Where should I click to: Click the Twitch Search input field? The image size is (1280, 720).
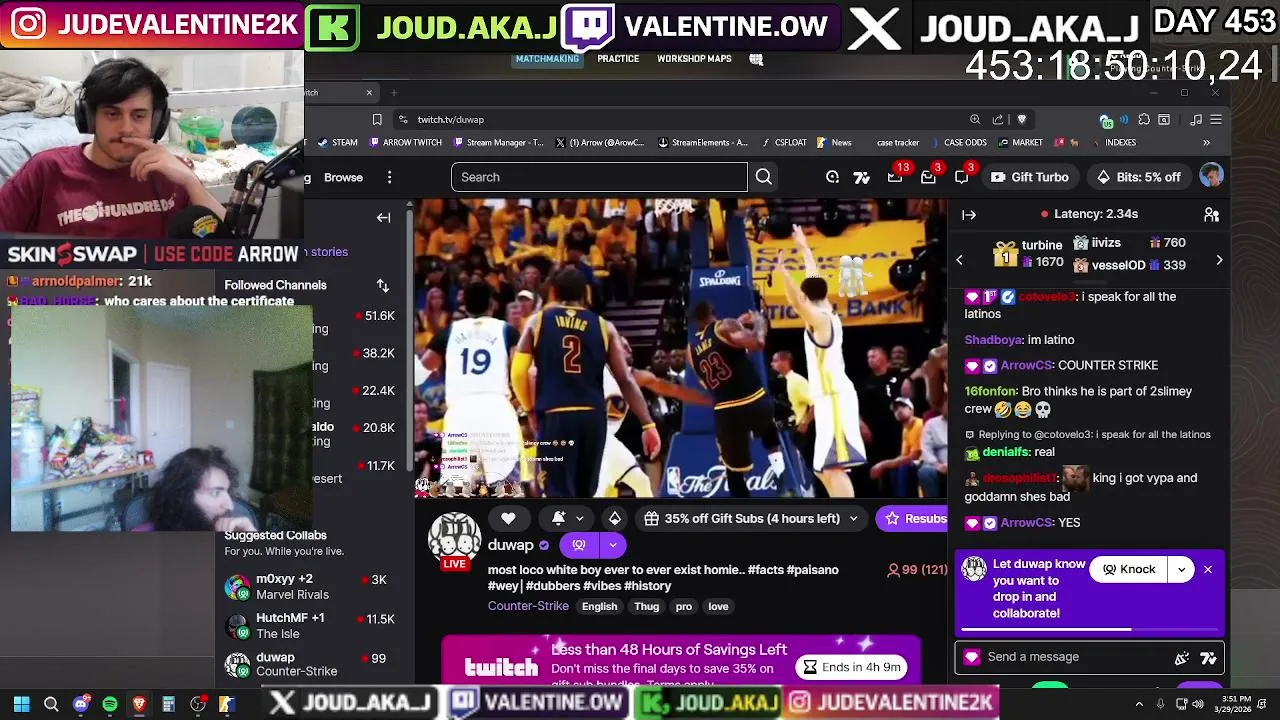coord(599,177)
